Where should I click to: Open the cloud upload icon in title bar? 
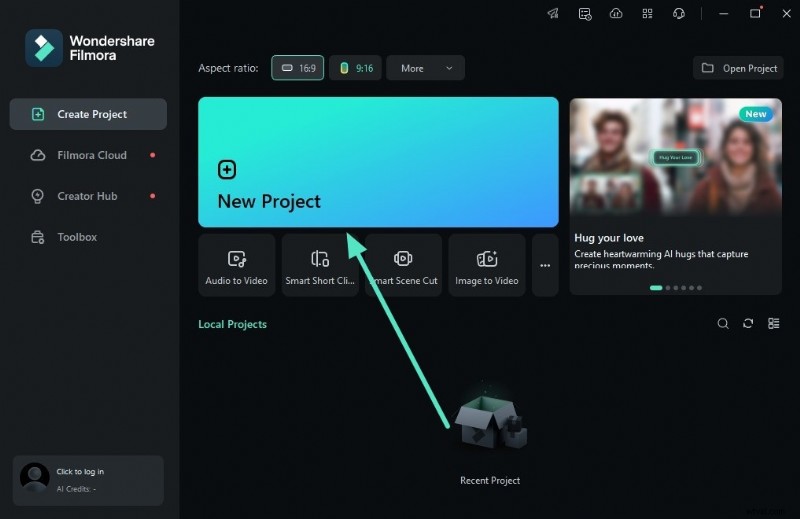616,14
